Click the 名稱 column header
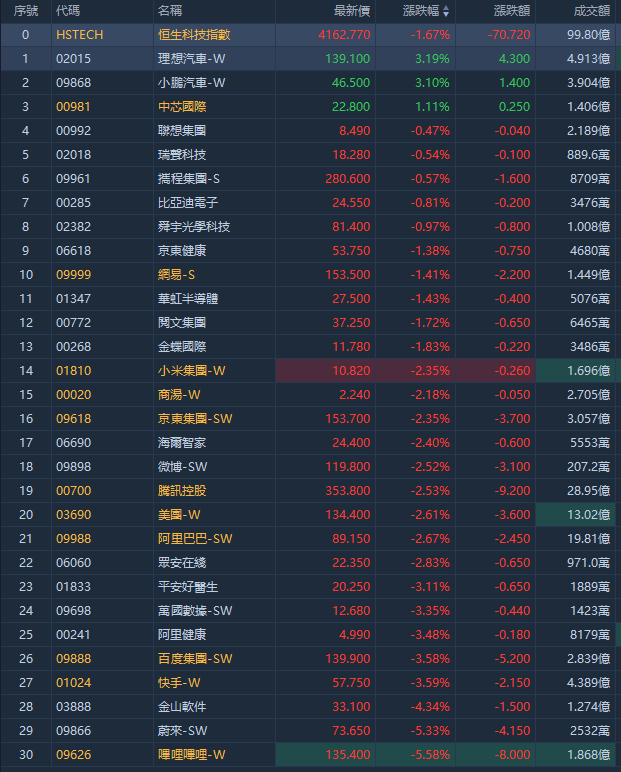The height and width of the screenshot is (772, 621). (170, 11)
